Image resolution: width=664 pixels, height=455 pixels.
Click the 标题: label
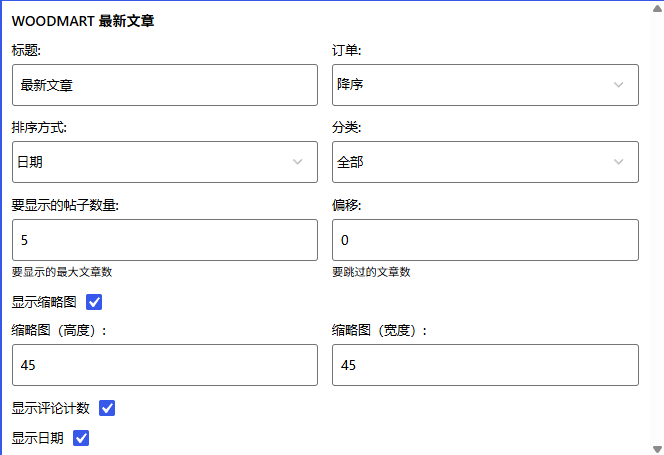click(x=26, y=50)
